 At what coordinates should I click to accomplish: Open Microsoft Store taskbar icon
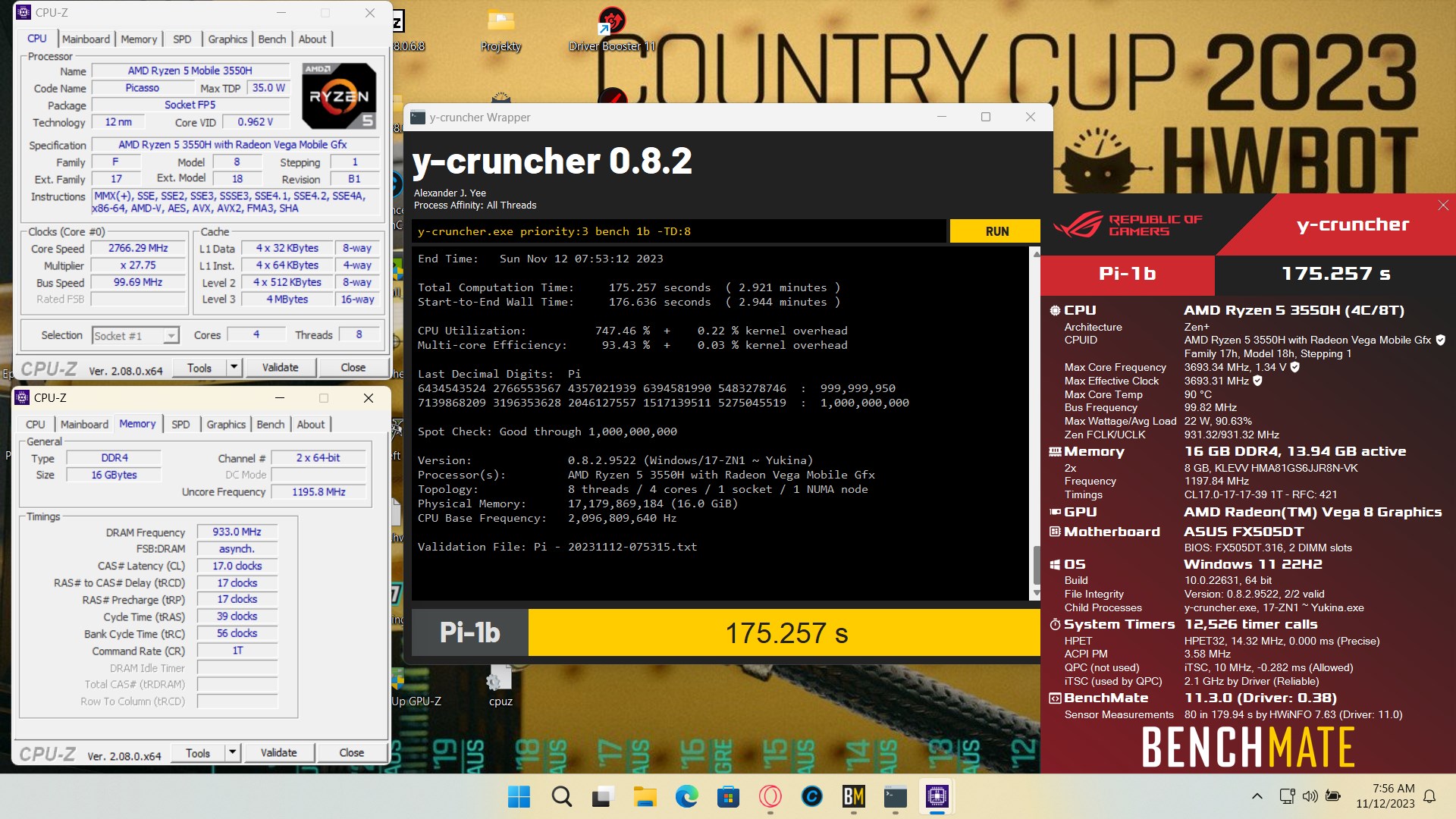point(729,796)
